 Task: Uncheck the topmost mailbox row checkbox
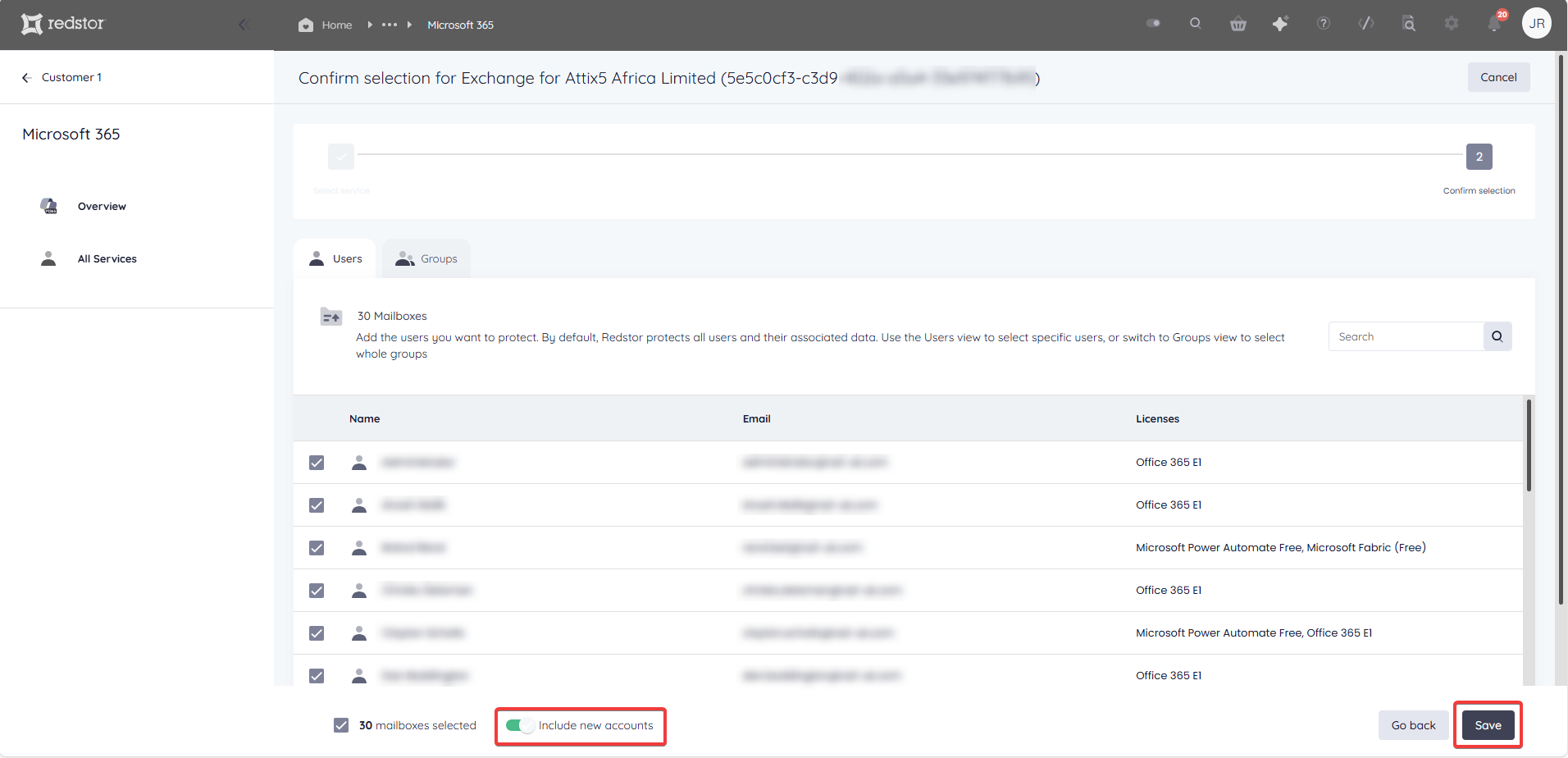point(317,463)
